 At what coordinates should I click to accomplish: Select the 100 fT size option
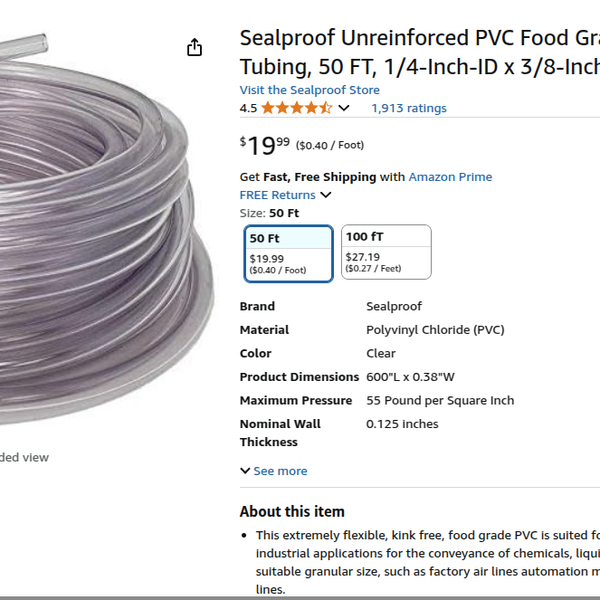386,252
